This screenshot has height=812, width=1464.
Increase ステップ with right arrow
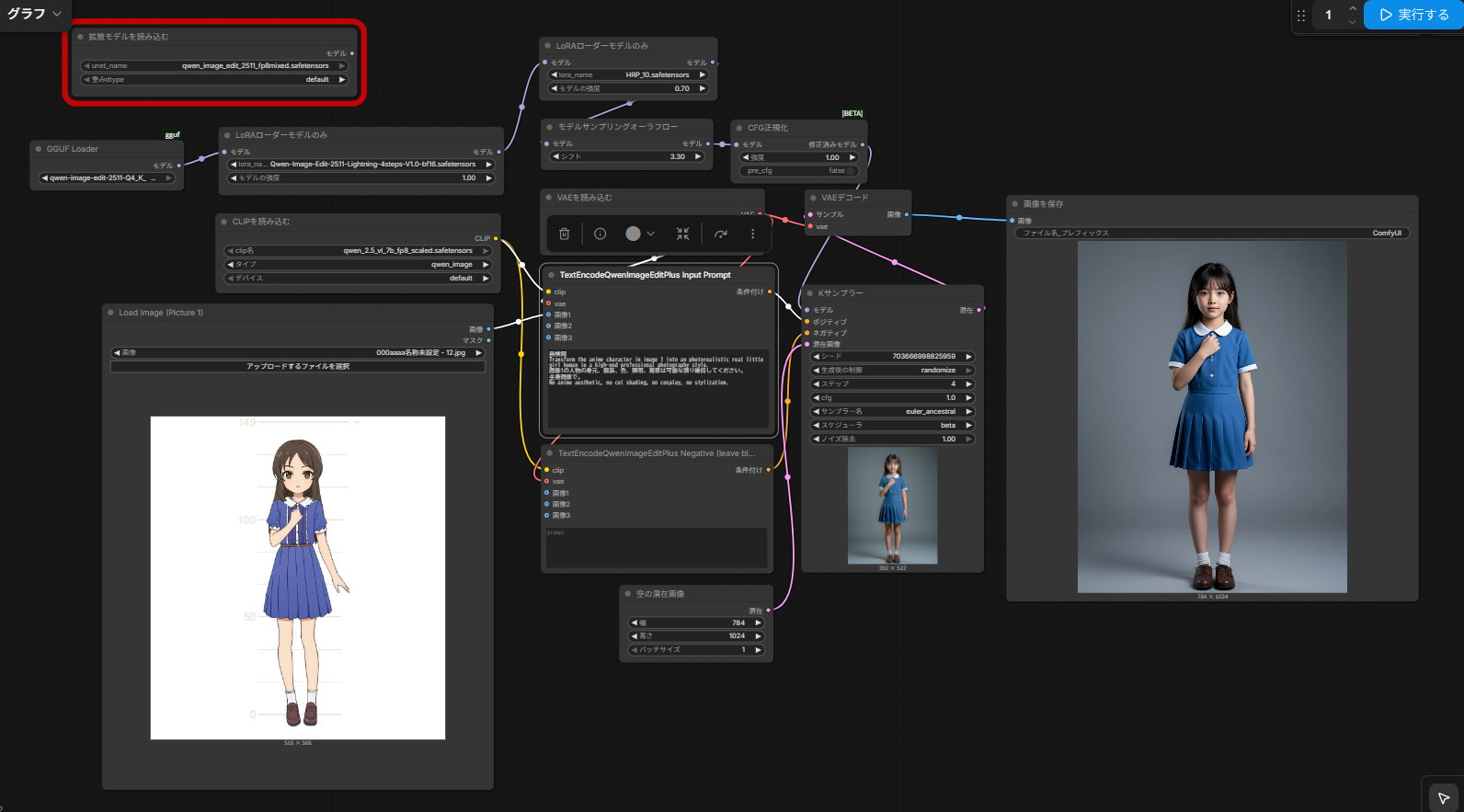968,383
